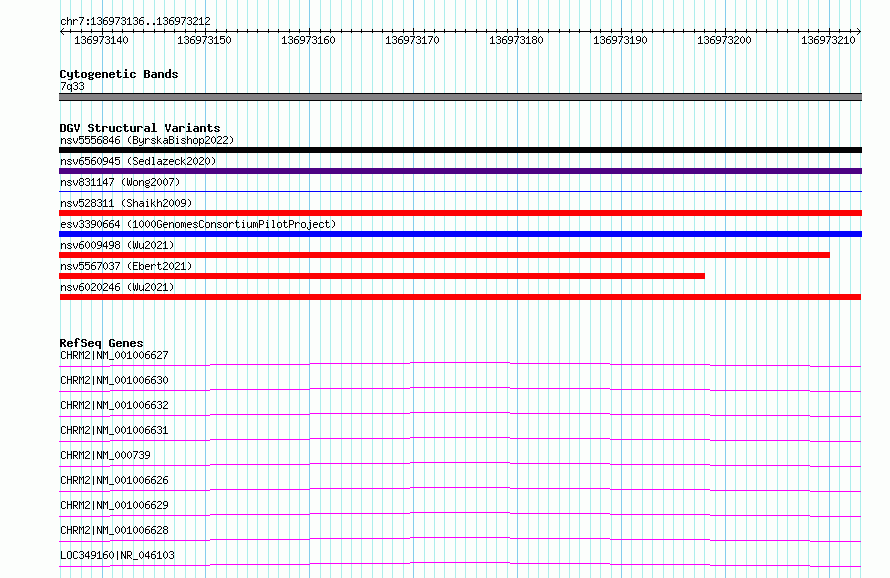Click the magenta CHRM2 NM_000739 intron line
Image resolution: width=890 pixels, height=578 pixels.
[460, 464]
